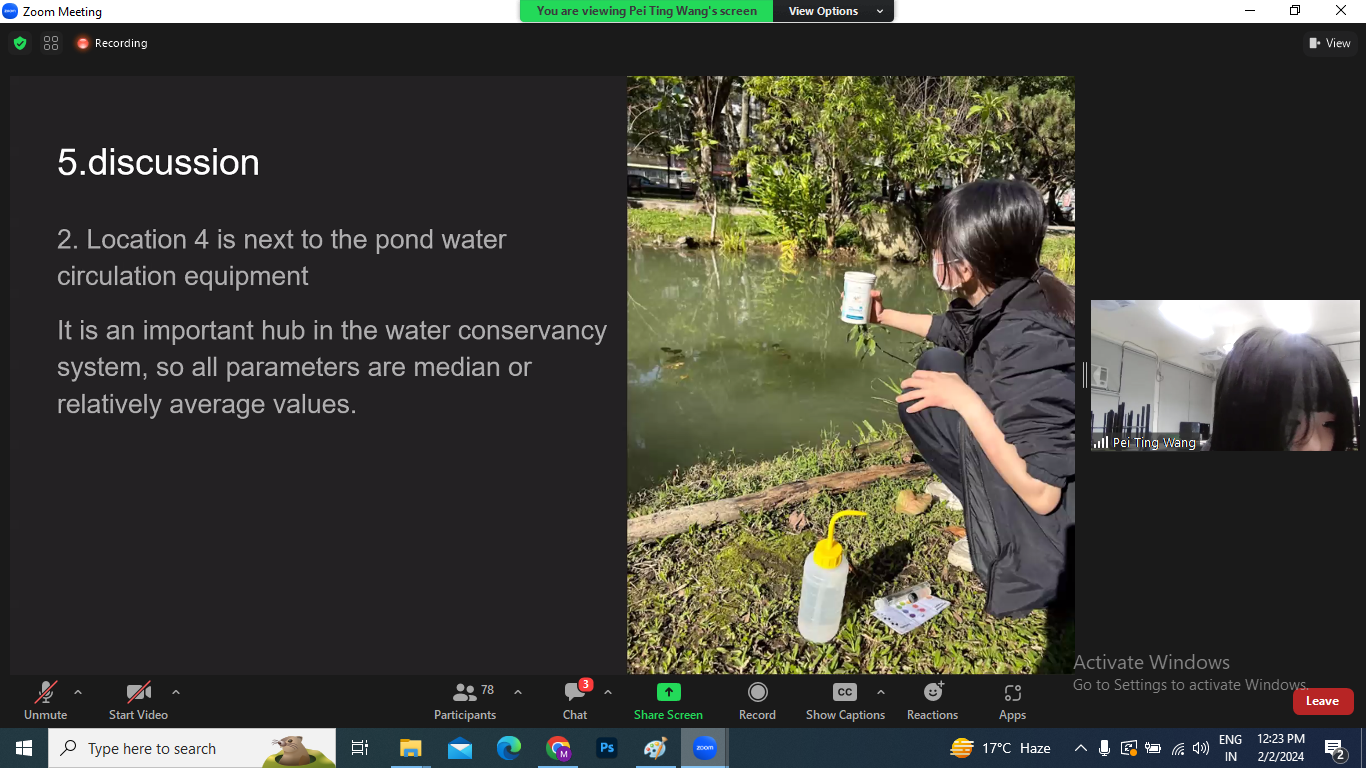Open weather widget showing 17°C Haze
This screenshot has height=768, width=1366.
pos(1001,748)
